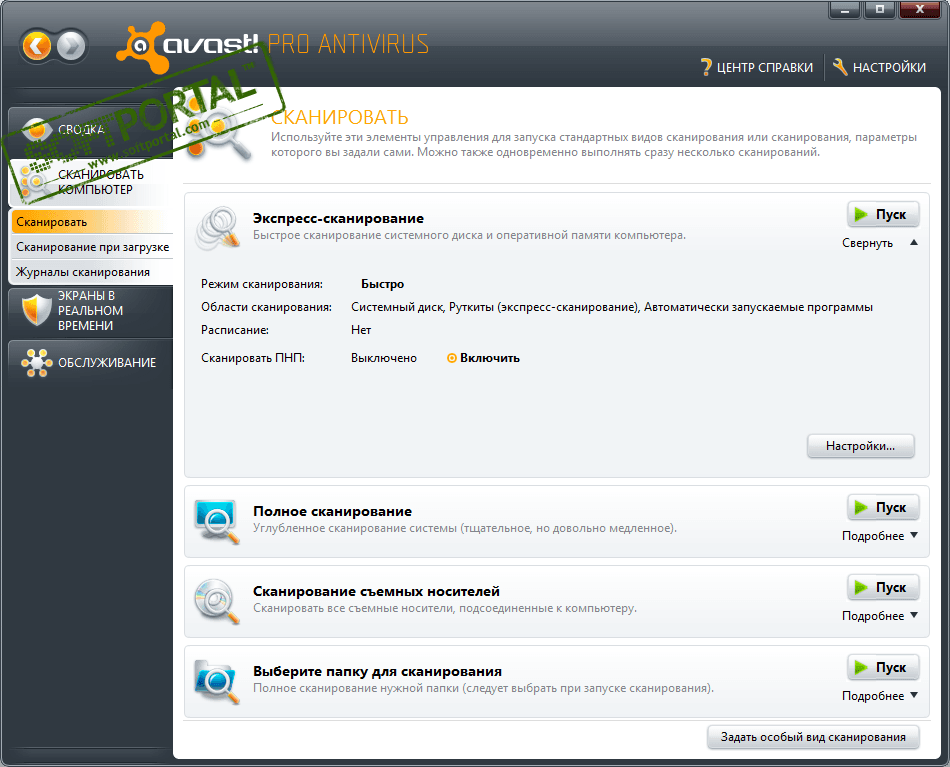Click the real-time shields shield icon
The image size is (950, 767).
36,310
